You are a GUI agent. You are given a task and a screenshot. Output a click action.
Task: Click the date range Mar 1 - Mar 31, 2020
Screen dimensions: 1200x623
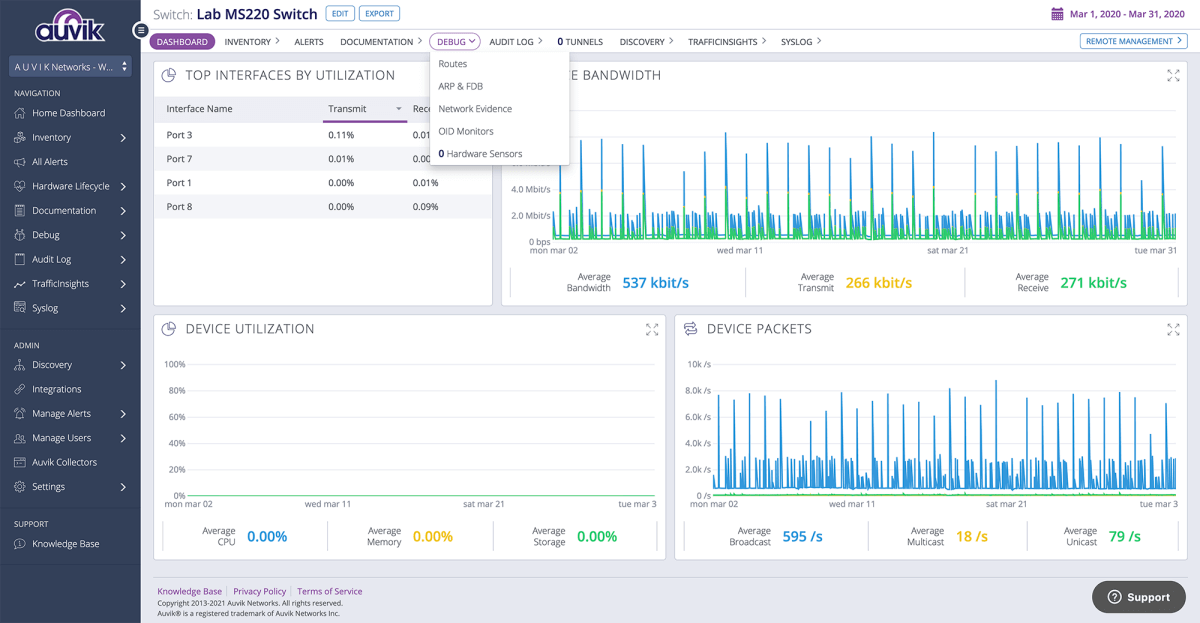tap(1127, 14)
